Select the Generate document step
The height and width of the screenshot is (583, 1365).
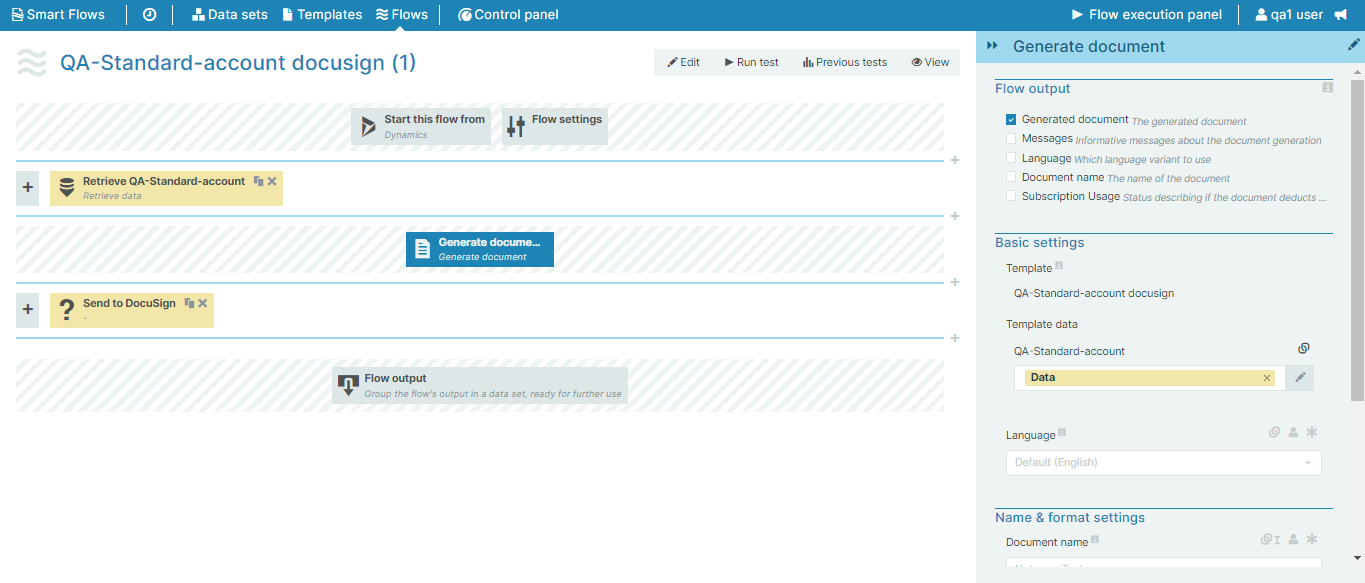(480, 249)
